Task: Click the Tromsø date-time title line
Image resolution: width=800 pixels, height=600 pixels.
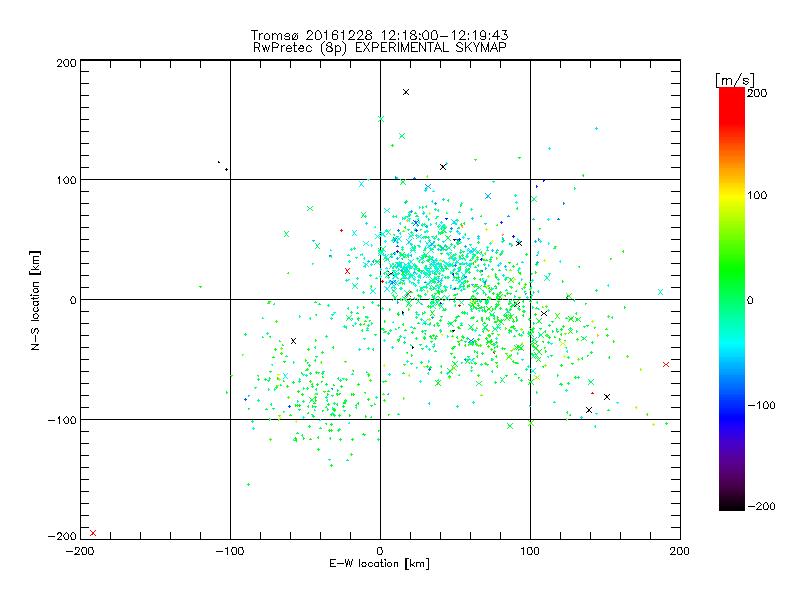Action: click(x=379, y=35)
